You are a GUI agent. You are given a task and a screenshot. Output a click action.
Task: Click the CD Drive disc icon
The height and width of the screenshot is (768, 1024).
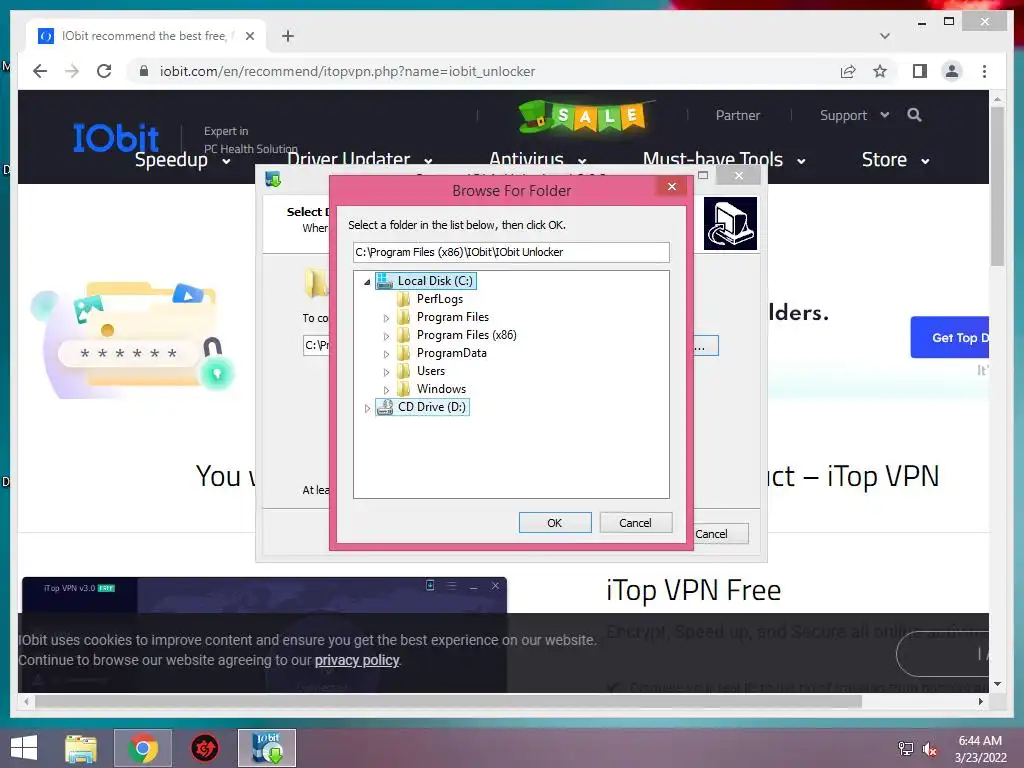tap(385, 407)
